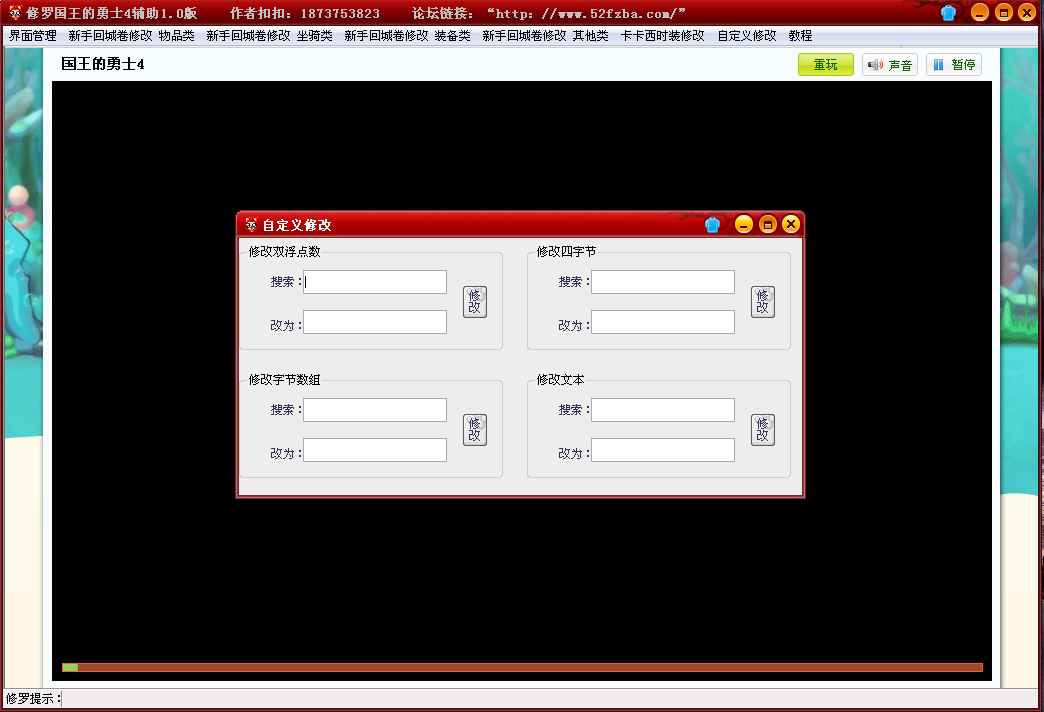The height and width of the screenshot is (712, 1044).
Task: Focus the 搜索 field under 修改文本
Action: tap(663, 410)
